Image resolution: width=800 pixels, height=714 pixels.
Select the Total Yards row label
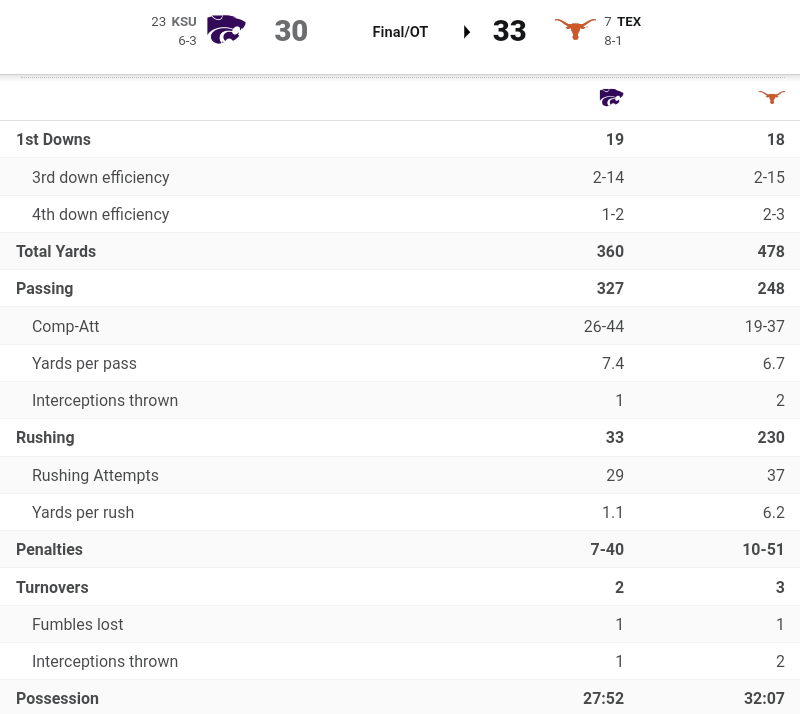pos(56,252)
